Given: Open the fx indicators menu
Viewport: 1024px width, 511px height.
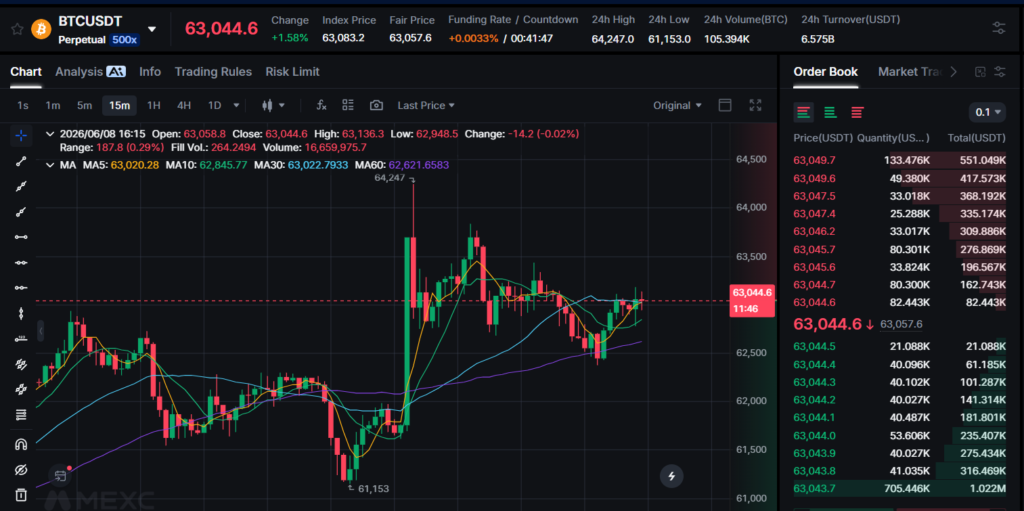Looking at the screenshot, I should pos(321,105).
